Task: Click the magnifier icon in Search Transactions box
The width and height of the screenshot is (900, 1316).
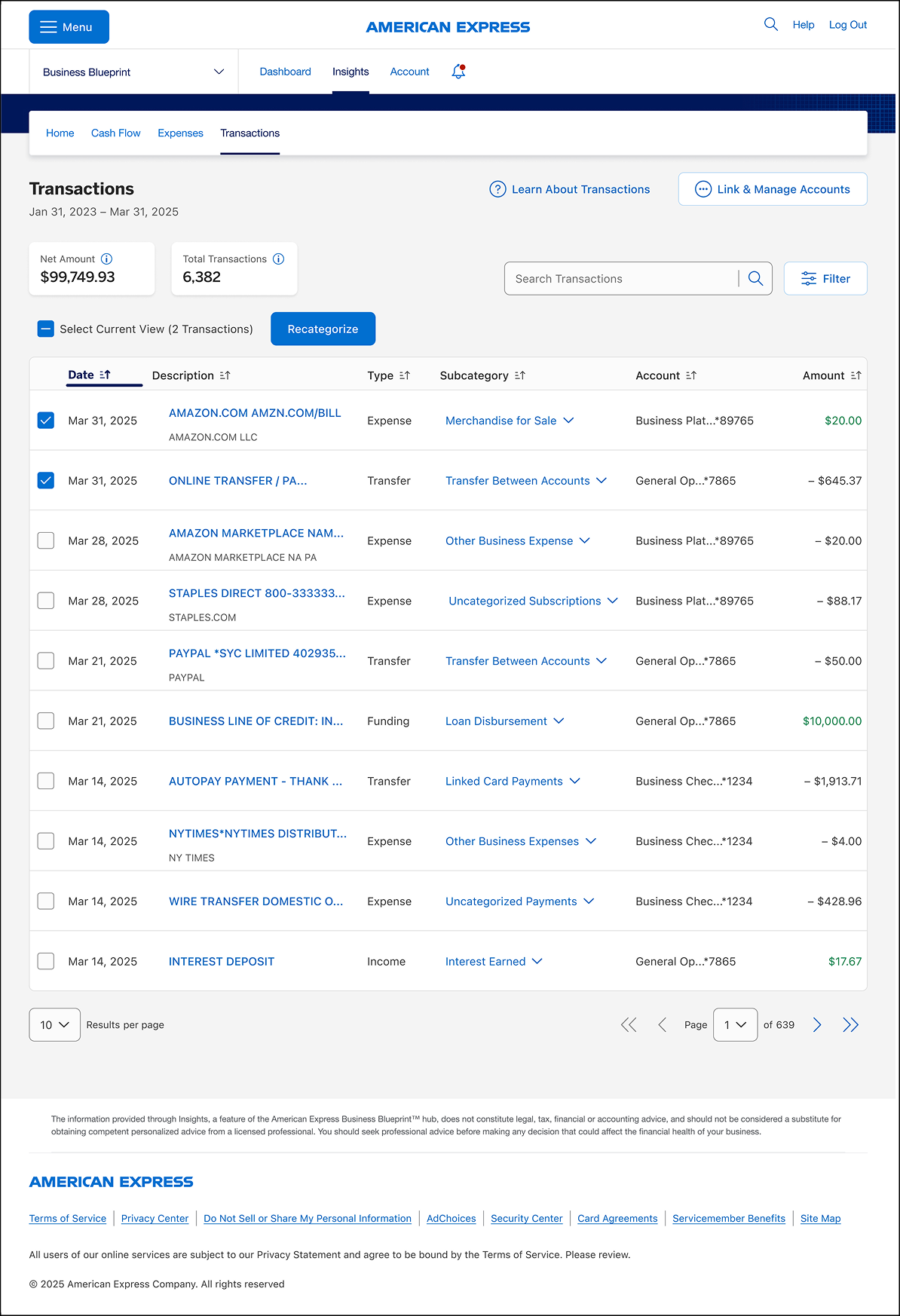Action: pyautogui.click(x=755, y=278)
